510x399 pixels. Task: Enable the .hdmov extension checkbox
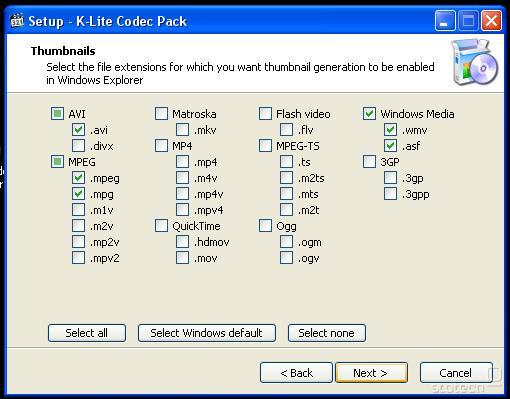coord(183,242)
